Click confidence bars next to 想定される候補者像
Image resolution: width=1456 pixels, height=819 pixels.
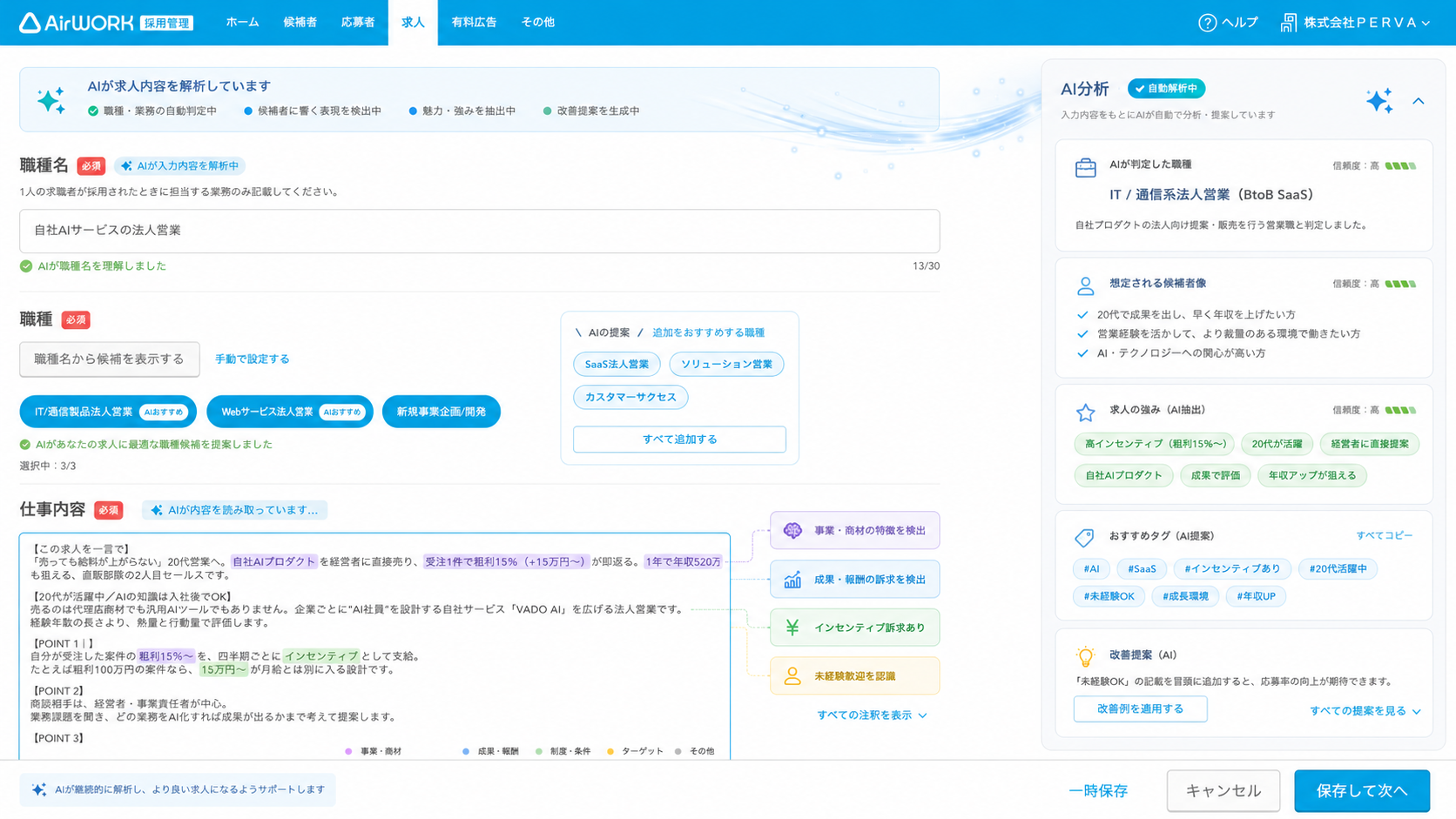coord(1400,284)
